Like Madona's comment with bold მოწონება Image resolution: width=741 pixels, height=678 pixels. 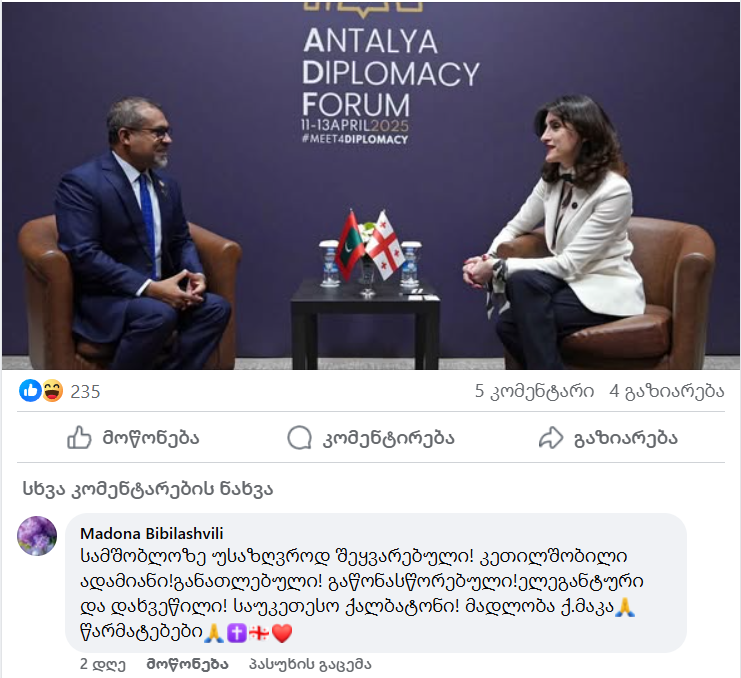click(187, 664)
